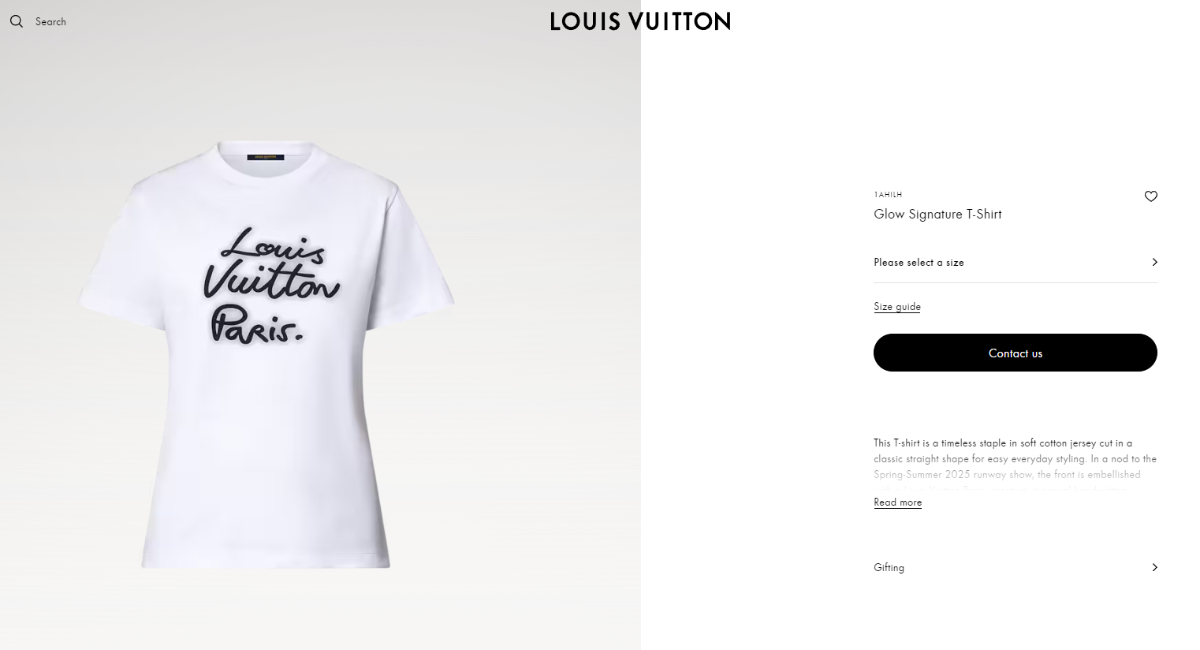Open the Size guide link
Screen dimensions: 1200x650
[x=897, y=306]
